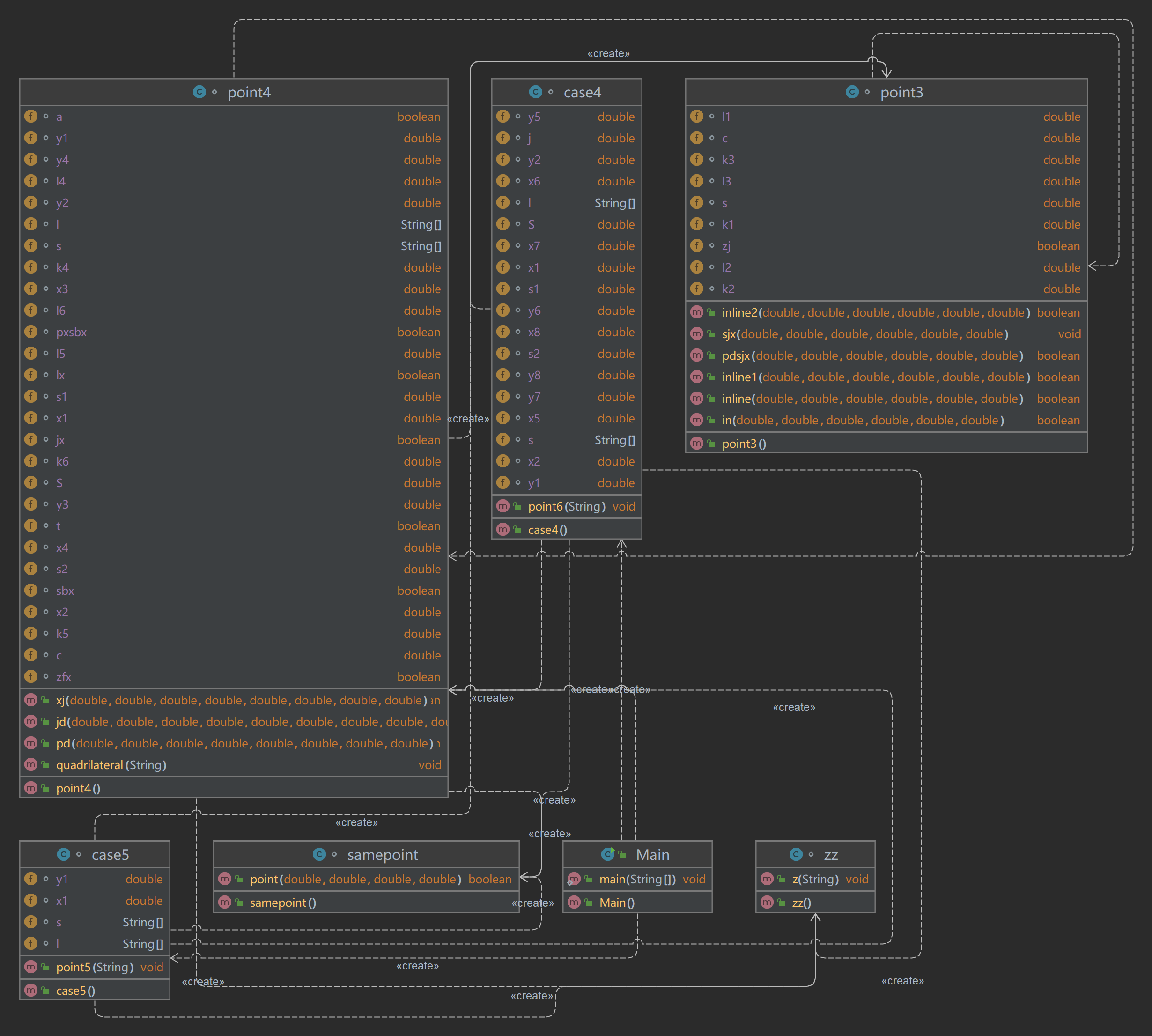The width and height of the screenshot is (1152, 1036).
Task: Select the case4 class title
Action: 582,92
